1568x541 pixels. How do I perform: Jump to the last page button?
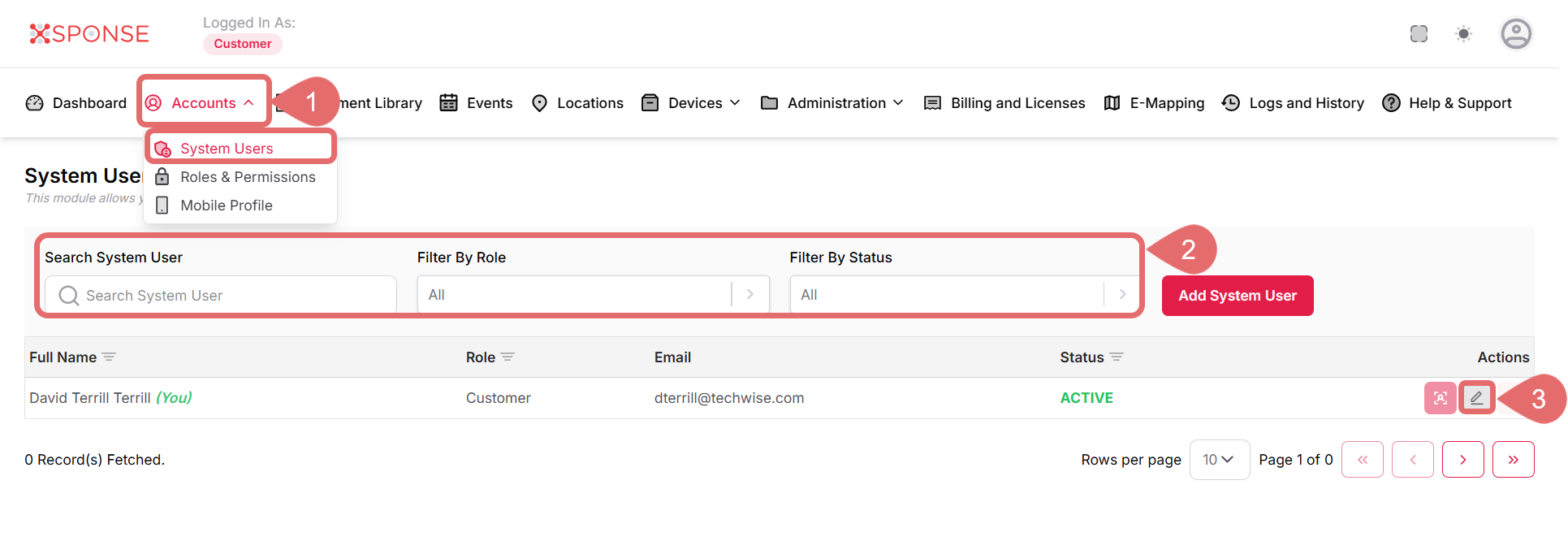(1513, 460)
